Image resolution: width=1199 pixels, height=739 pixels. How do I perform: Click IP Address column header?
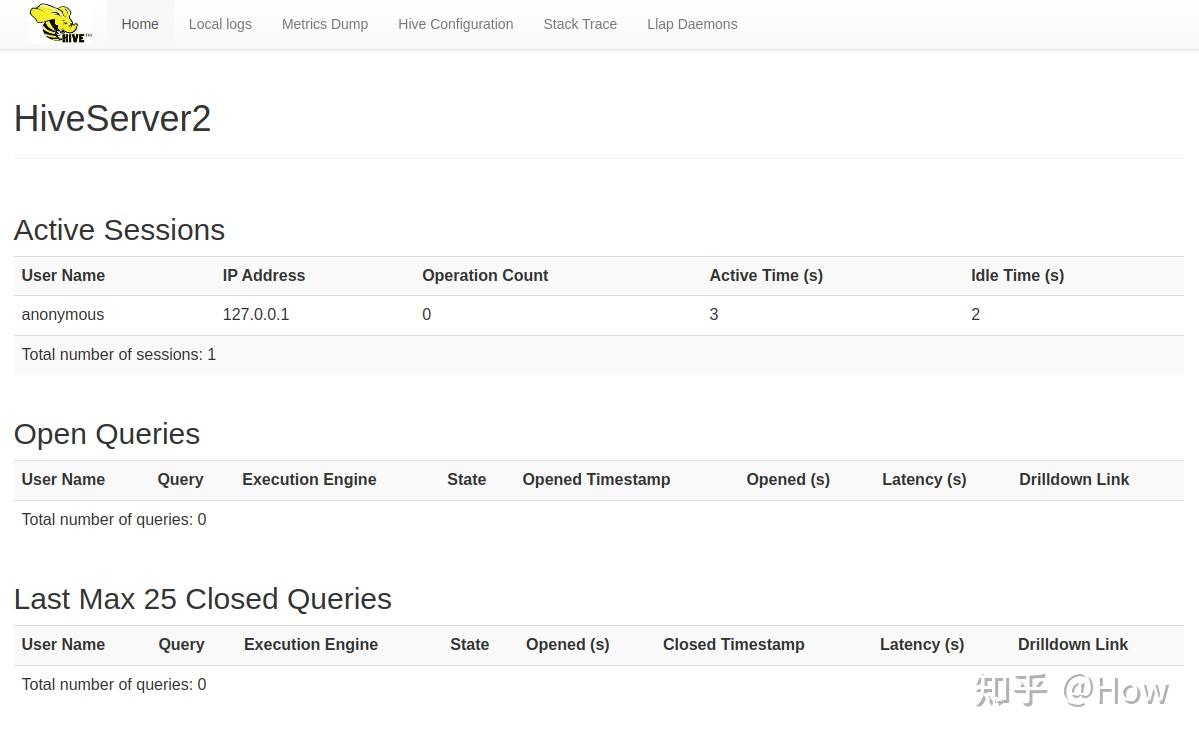pos(264,276)
